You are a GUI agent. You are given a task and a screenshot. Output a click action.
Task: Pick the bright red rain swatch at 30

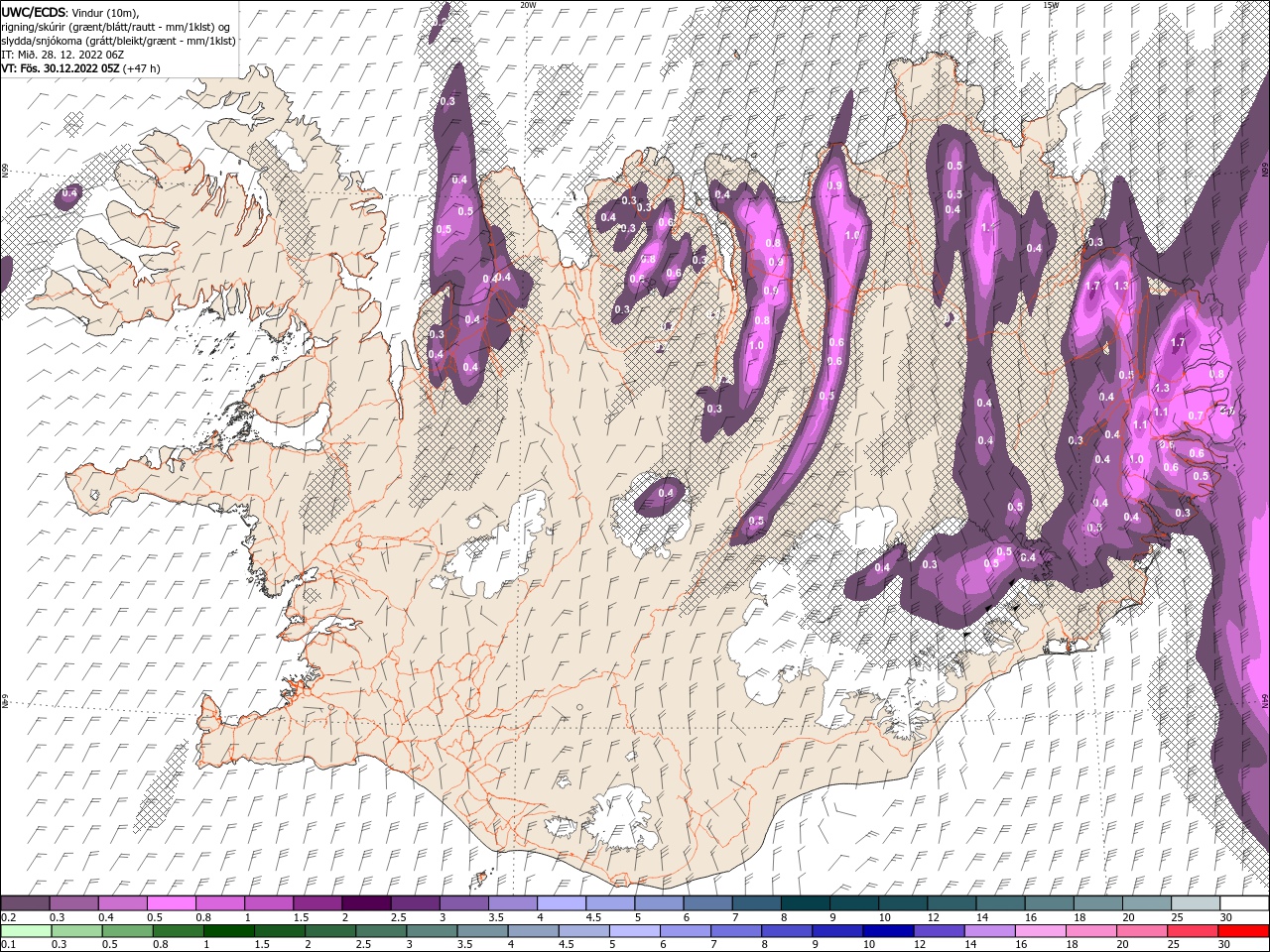click(1243, 931)
